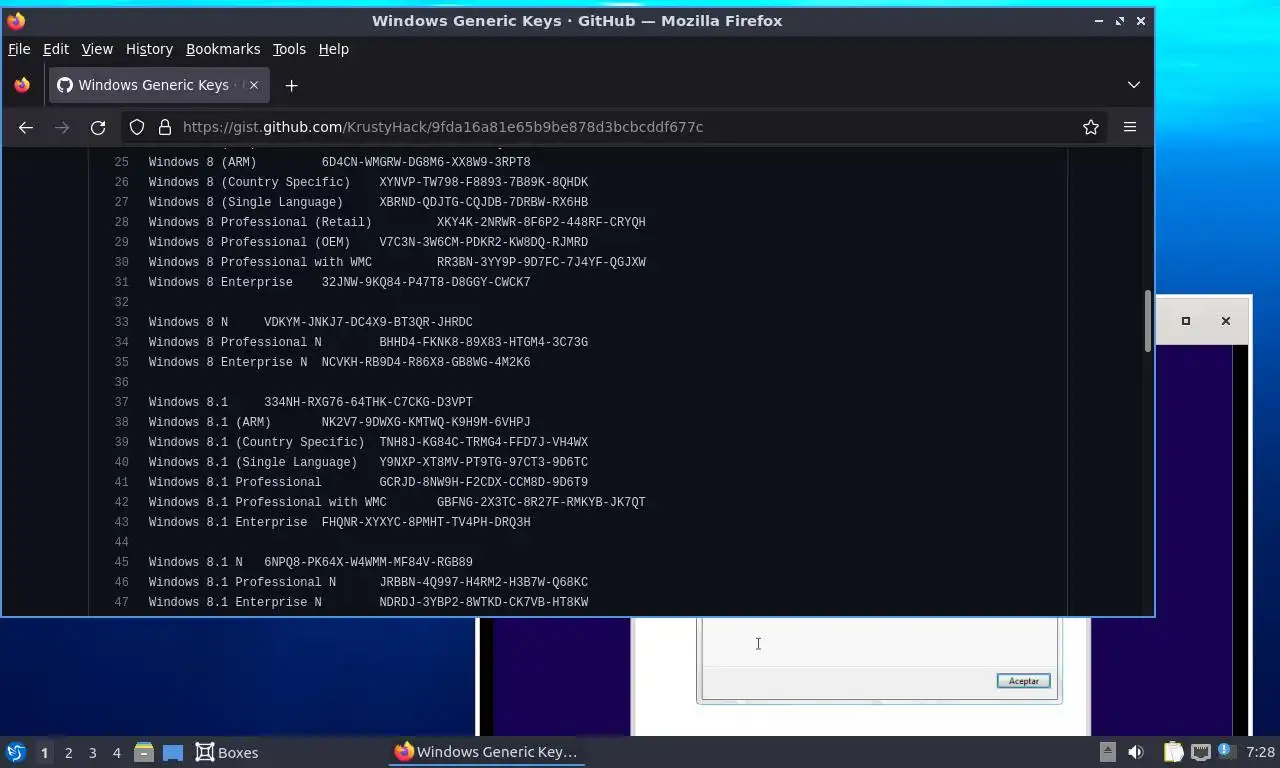Click the Windows 8 (Country Specific) line
1280x768 pixels.
tap(368, 182)
